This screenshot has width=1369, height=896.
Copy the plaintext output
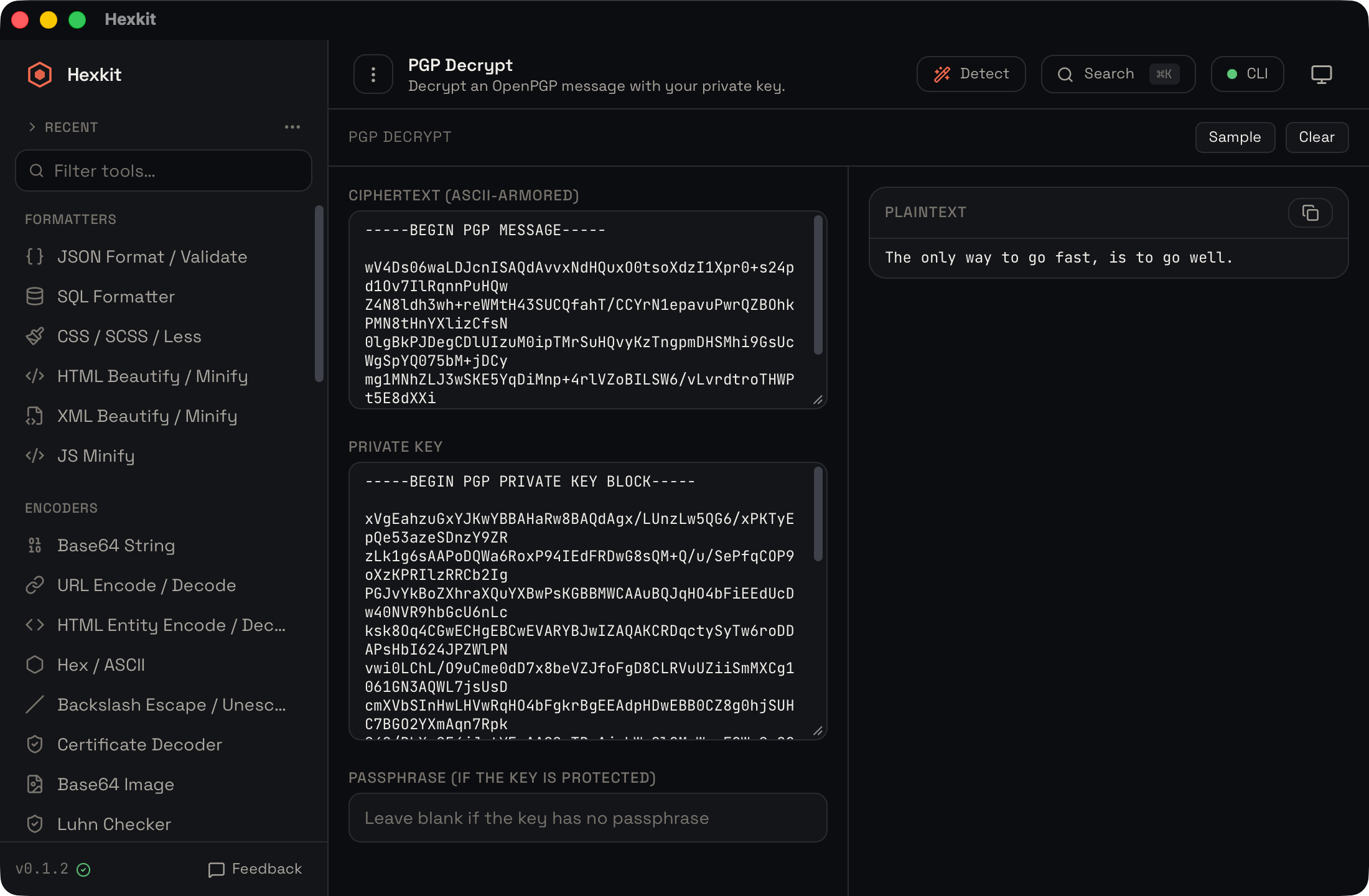pyautogui.click(x=1310, y=213)
